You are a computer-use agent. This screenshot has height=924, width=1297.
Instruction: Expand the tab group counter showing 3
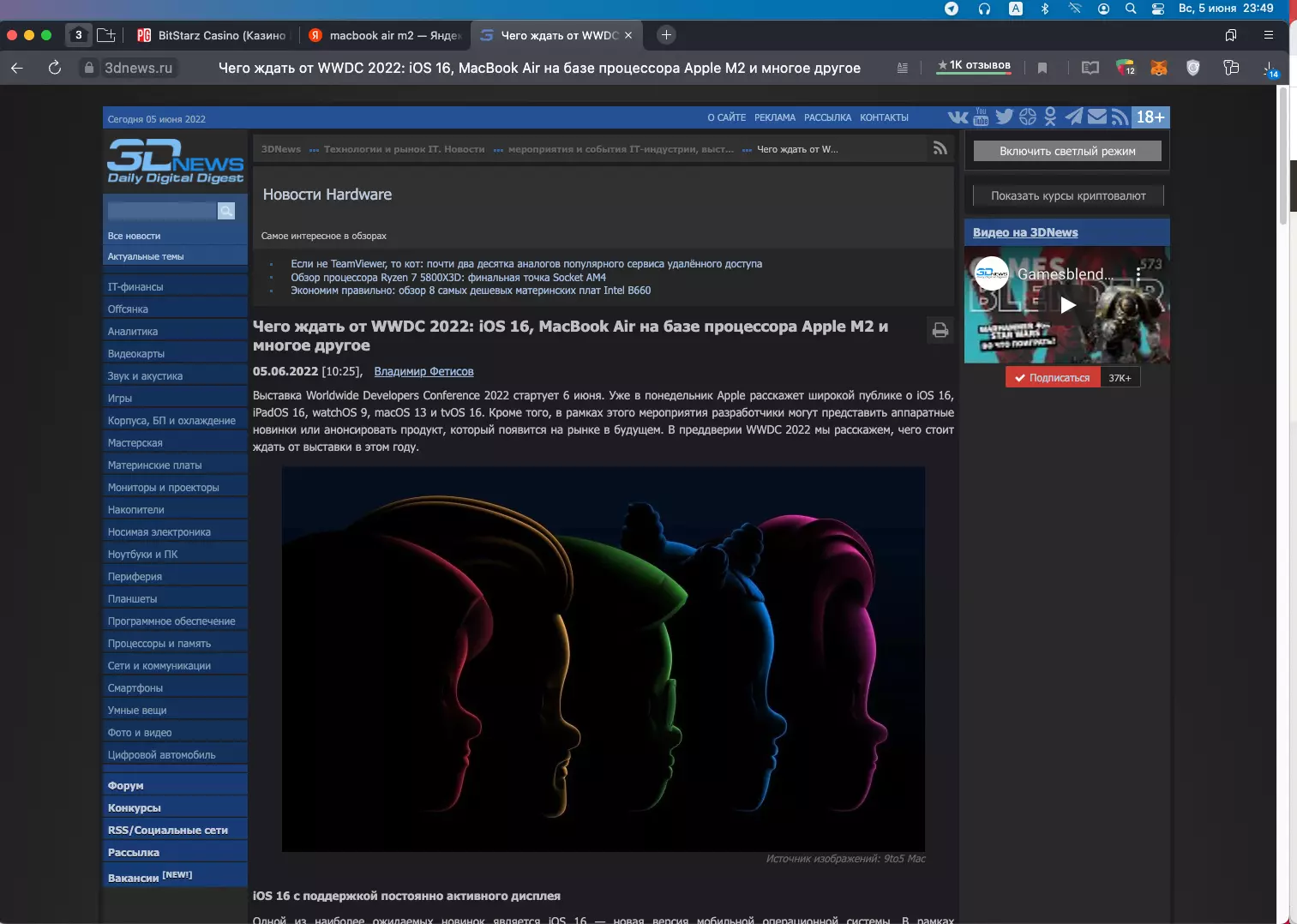(79, 35)
